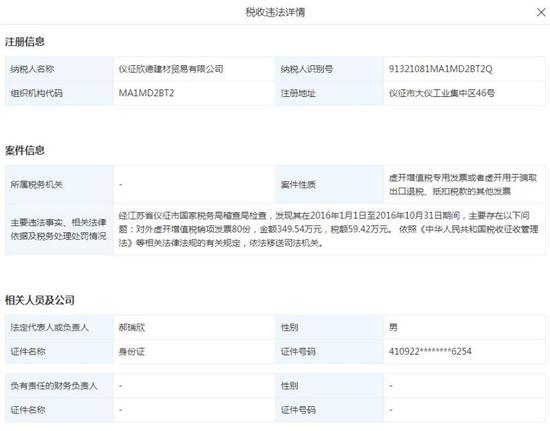Click 性别 label in legal representative row
Image resolution: width=550 pixels, height=431 pixels.
(329, 327)
